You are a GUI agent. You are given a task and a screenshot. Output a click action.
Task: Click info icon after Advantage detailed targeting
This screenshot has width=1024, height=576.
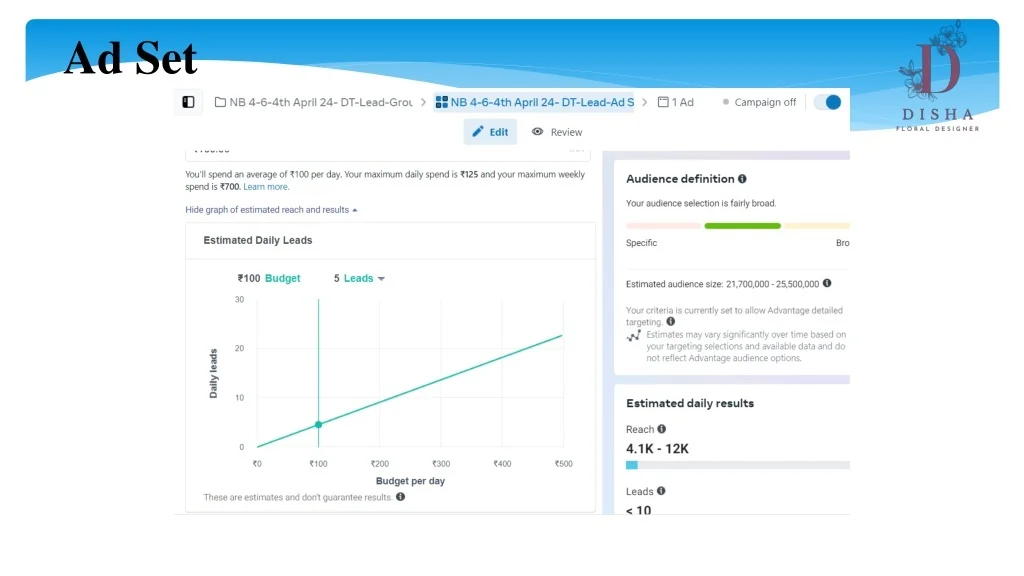tap(669, 322)
